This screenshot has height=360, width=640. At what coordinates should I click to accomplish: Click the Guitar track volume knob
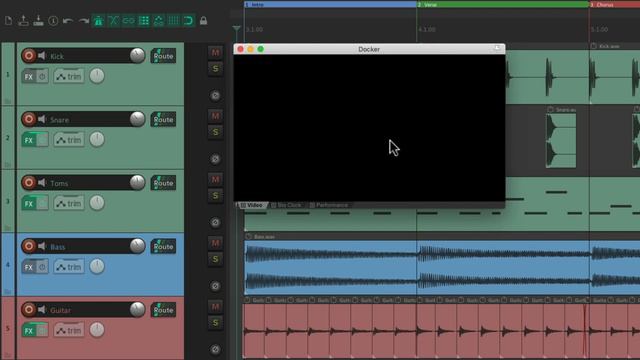pyautogui.click(x=137, y=310)
